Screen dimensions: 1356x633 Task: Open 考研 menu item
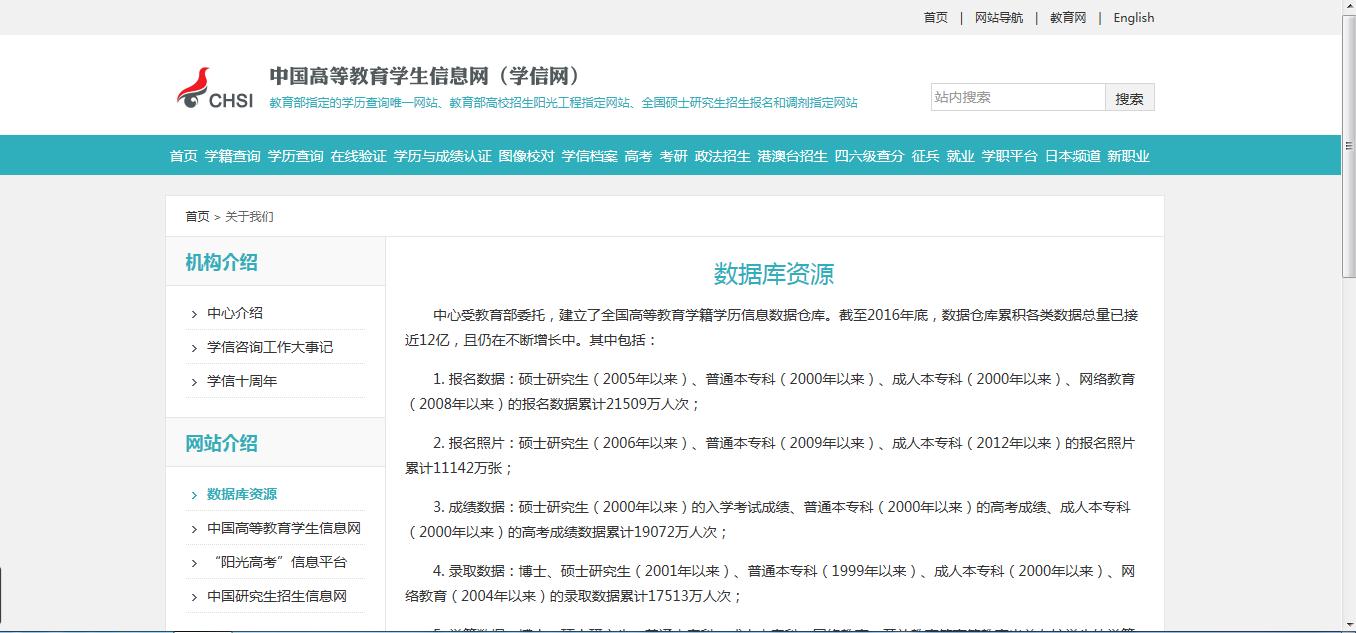click(673, 156)
